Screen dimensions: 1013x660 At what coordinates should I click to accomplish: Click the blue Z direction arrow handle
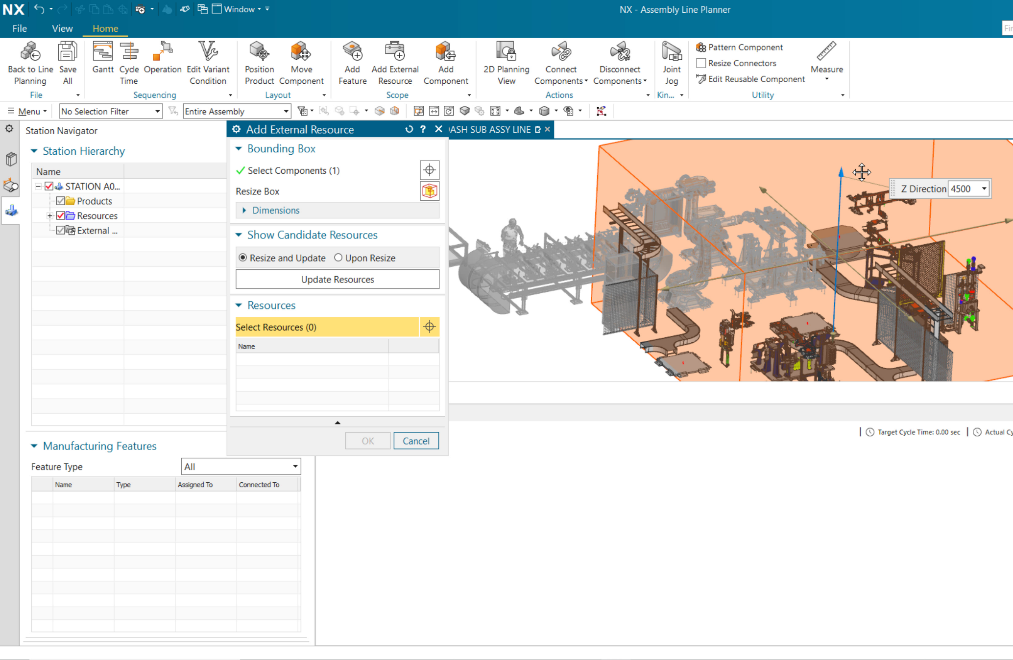pyautogui.click(x=841, y=172)
